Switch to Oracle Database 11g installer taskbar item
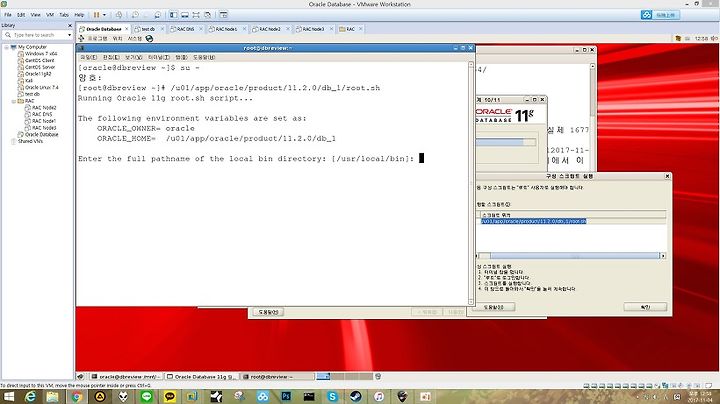Screen dimensions: 720x404 point(201,376)
